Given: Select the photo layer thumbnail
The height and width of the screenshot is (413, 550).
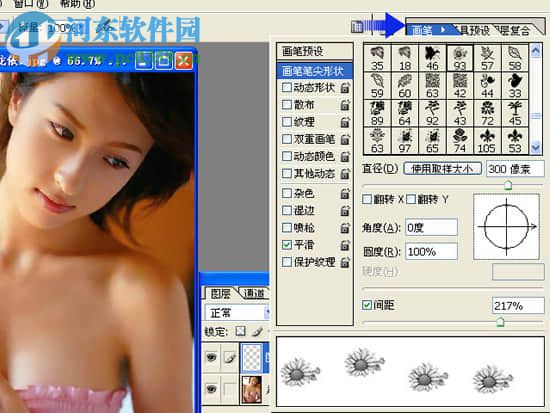Looking at the screenshot, I should [252, 389].
